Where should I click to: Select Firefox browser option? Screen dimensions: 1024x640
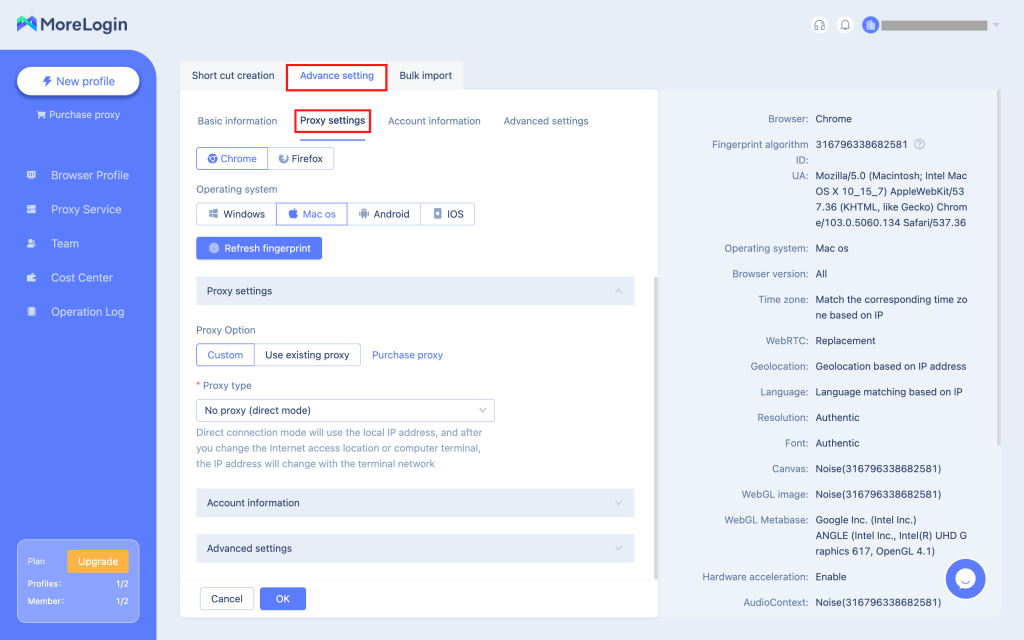tap(300, 159)
